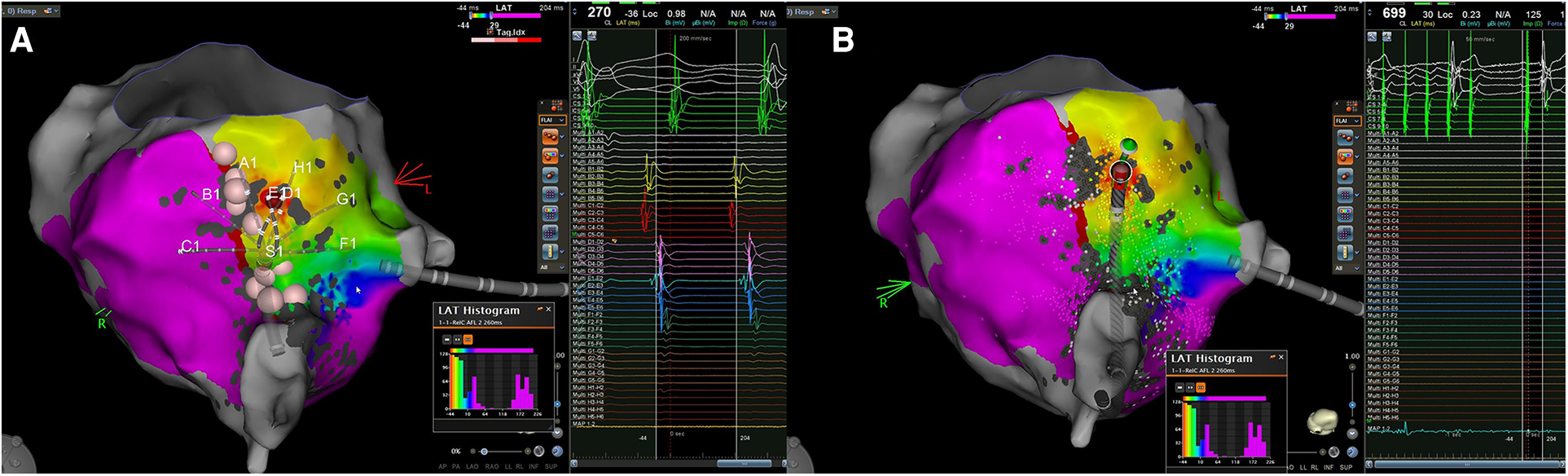Close the LAT Histogram window in panel A
The width and height of the screenshot is (1568, 476).
548,310
